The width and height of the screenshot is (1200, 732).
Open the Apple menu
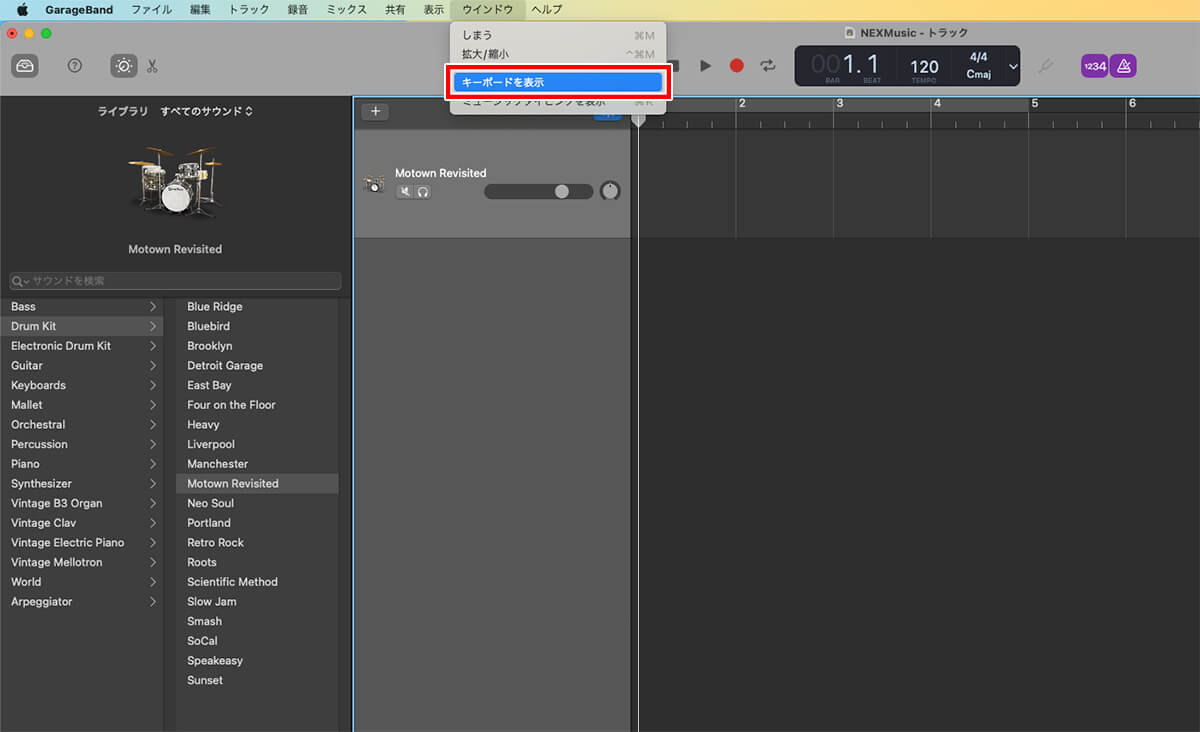click(22, 9)
